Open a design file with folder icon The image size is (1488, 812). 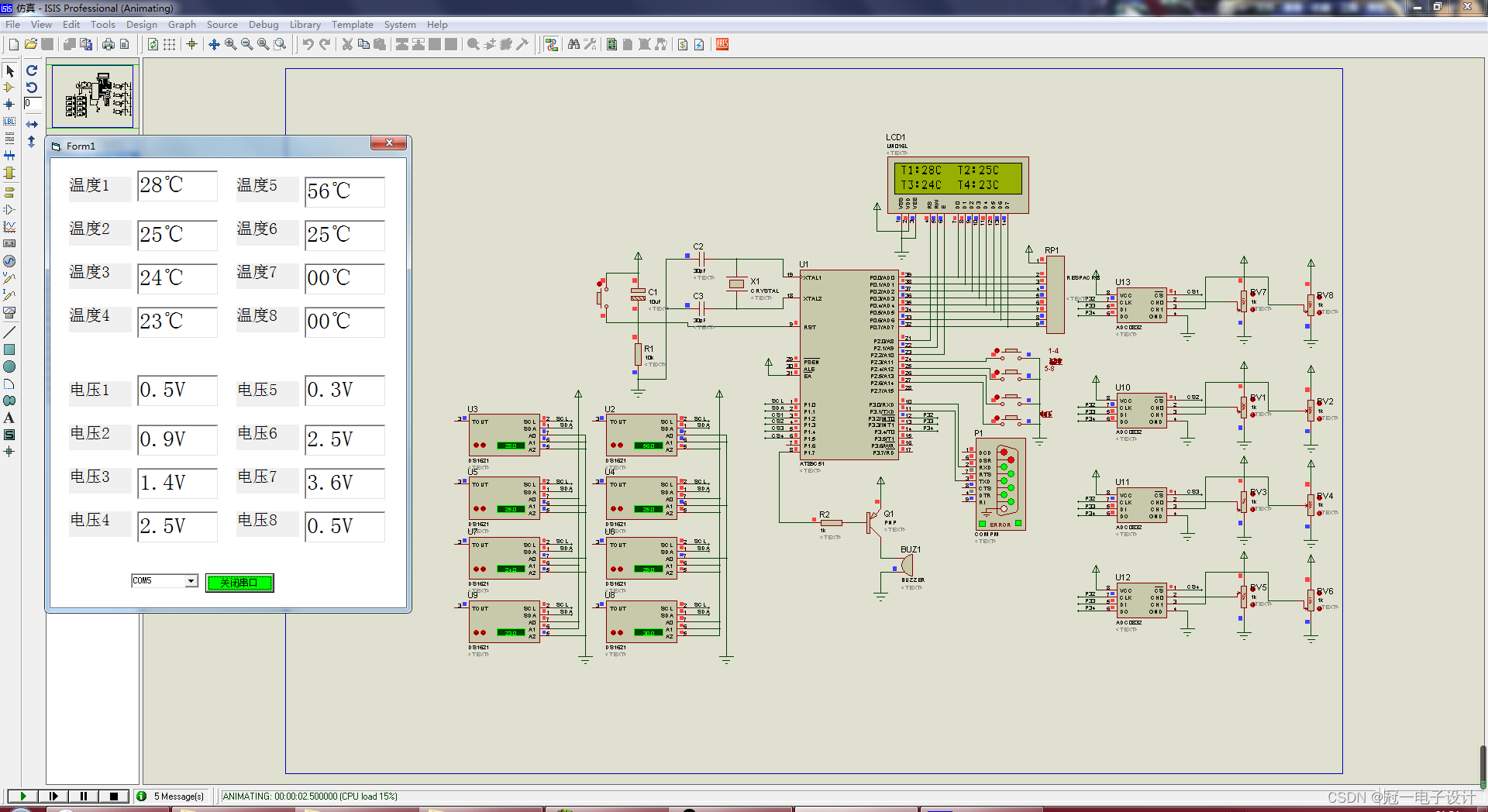pyautogui.click(x=31, y=44)
